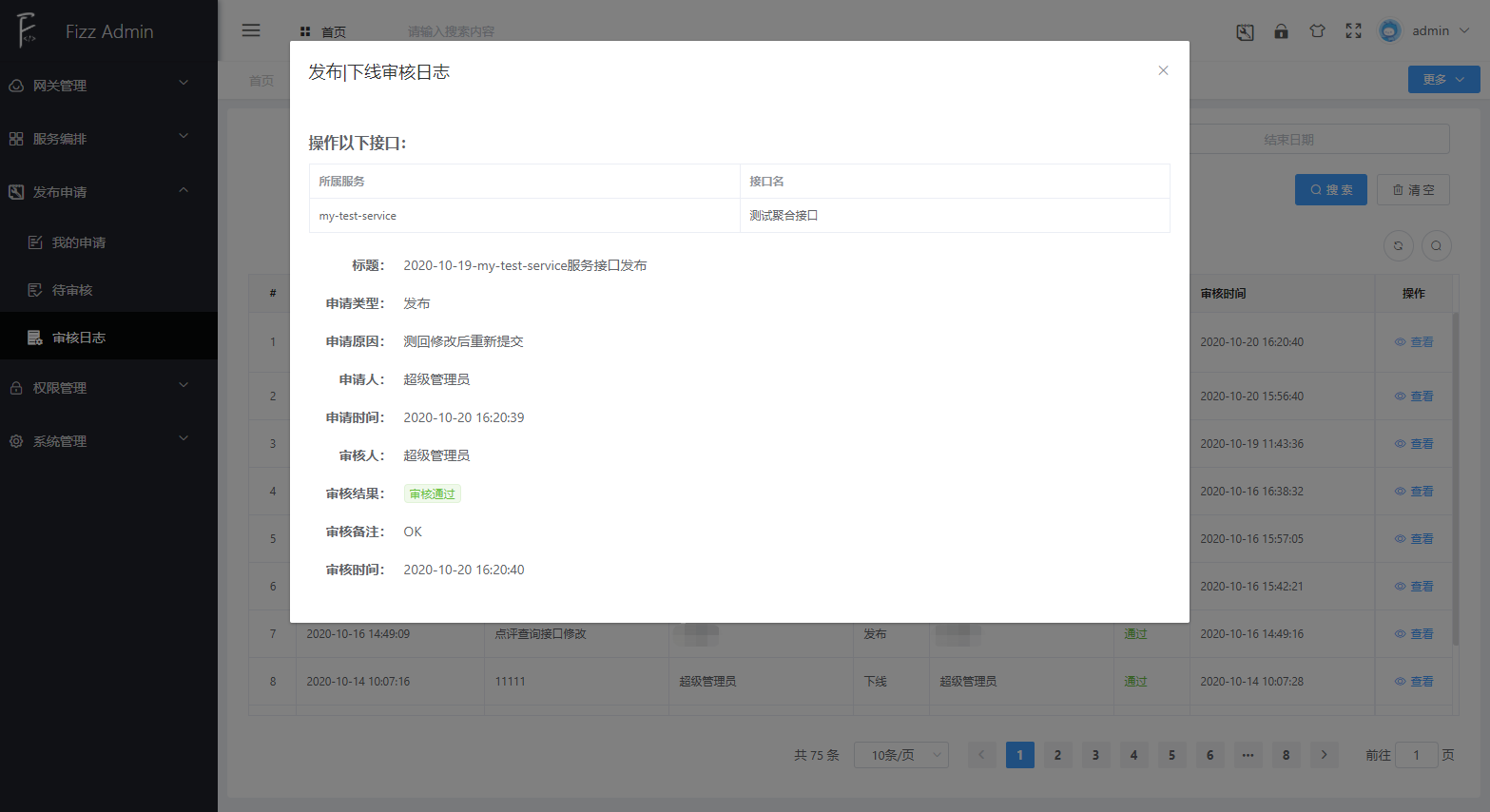Click the Fizz Admin logo
1490x812 pixels.
coord(27,30)
